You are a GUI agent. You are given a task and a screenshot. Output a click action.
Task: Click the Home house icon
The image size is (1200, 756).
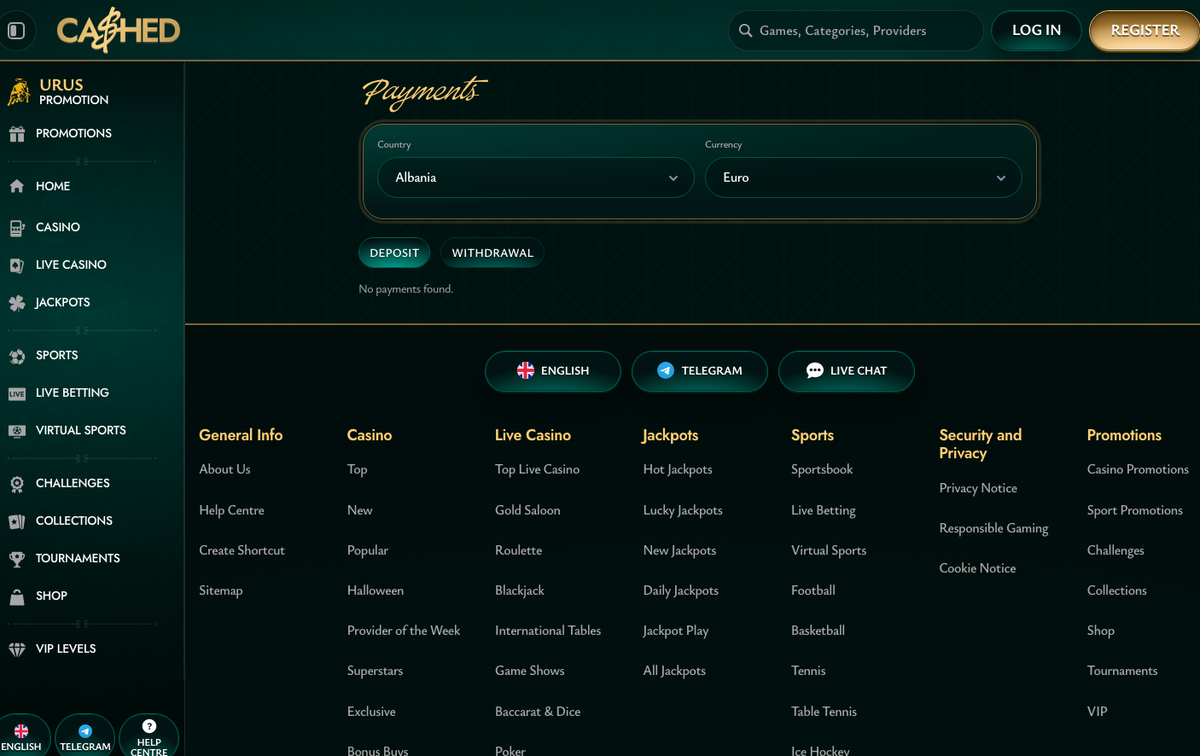(17, 186)
